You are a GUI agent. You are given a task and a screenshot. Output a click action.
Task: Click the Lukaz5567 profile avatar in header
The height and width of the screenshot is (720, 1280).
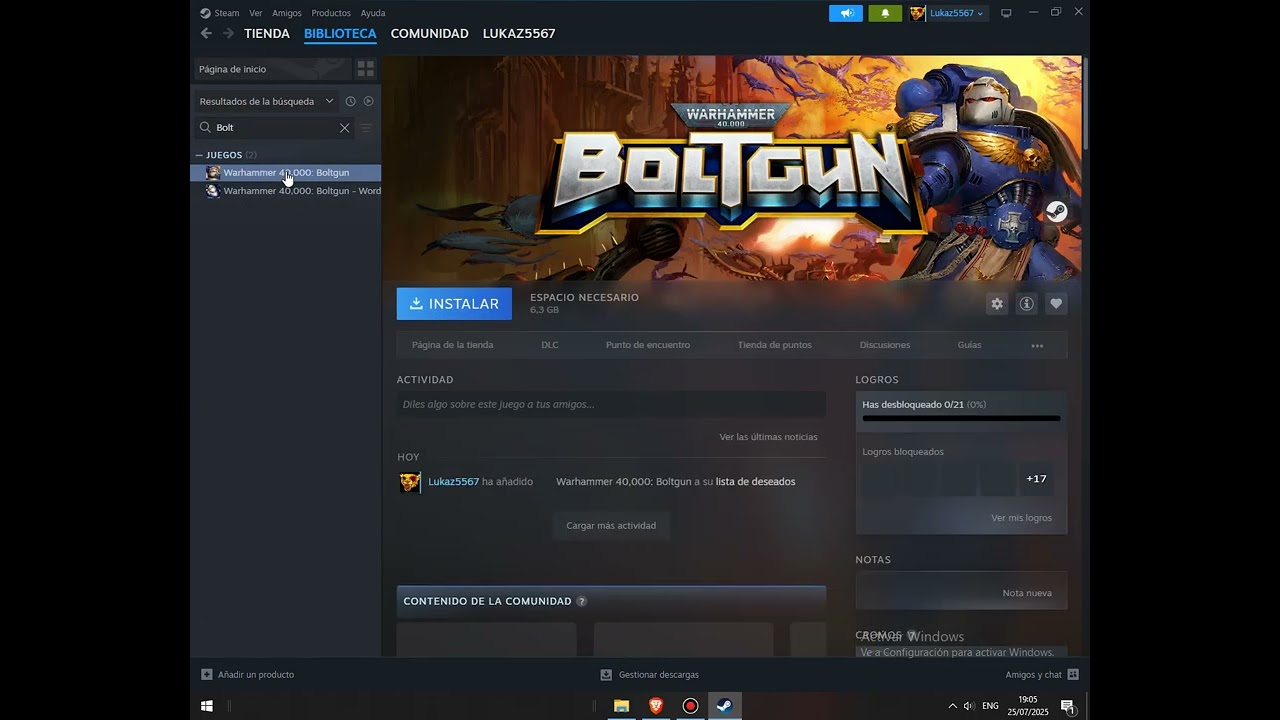tap(917, 13)
